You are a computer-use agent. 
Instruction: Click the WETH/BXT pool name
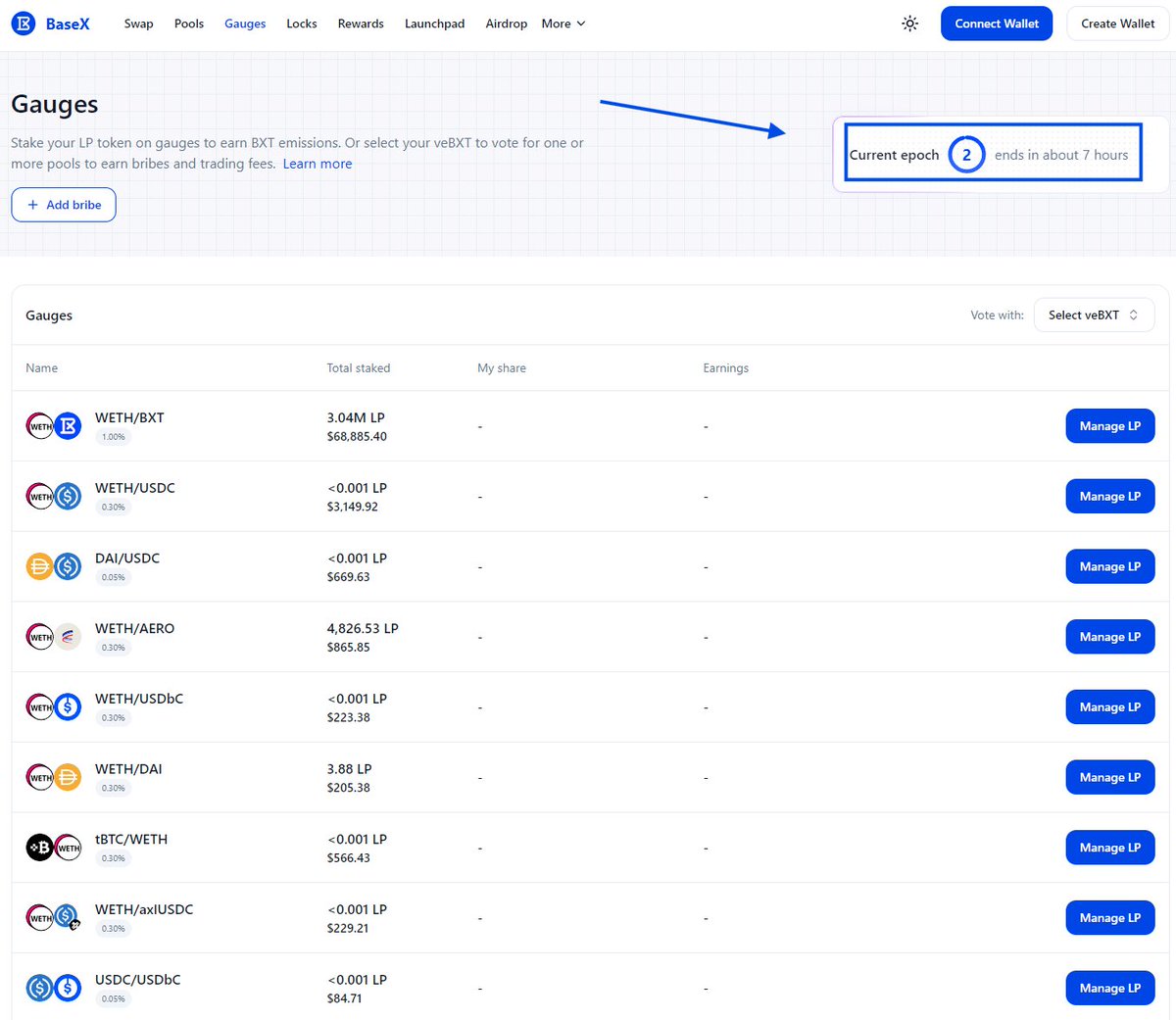(x=129, y=417)
